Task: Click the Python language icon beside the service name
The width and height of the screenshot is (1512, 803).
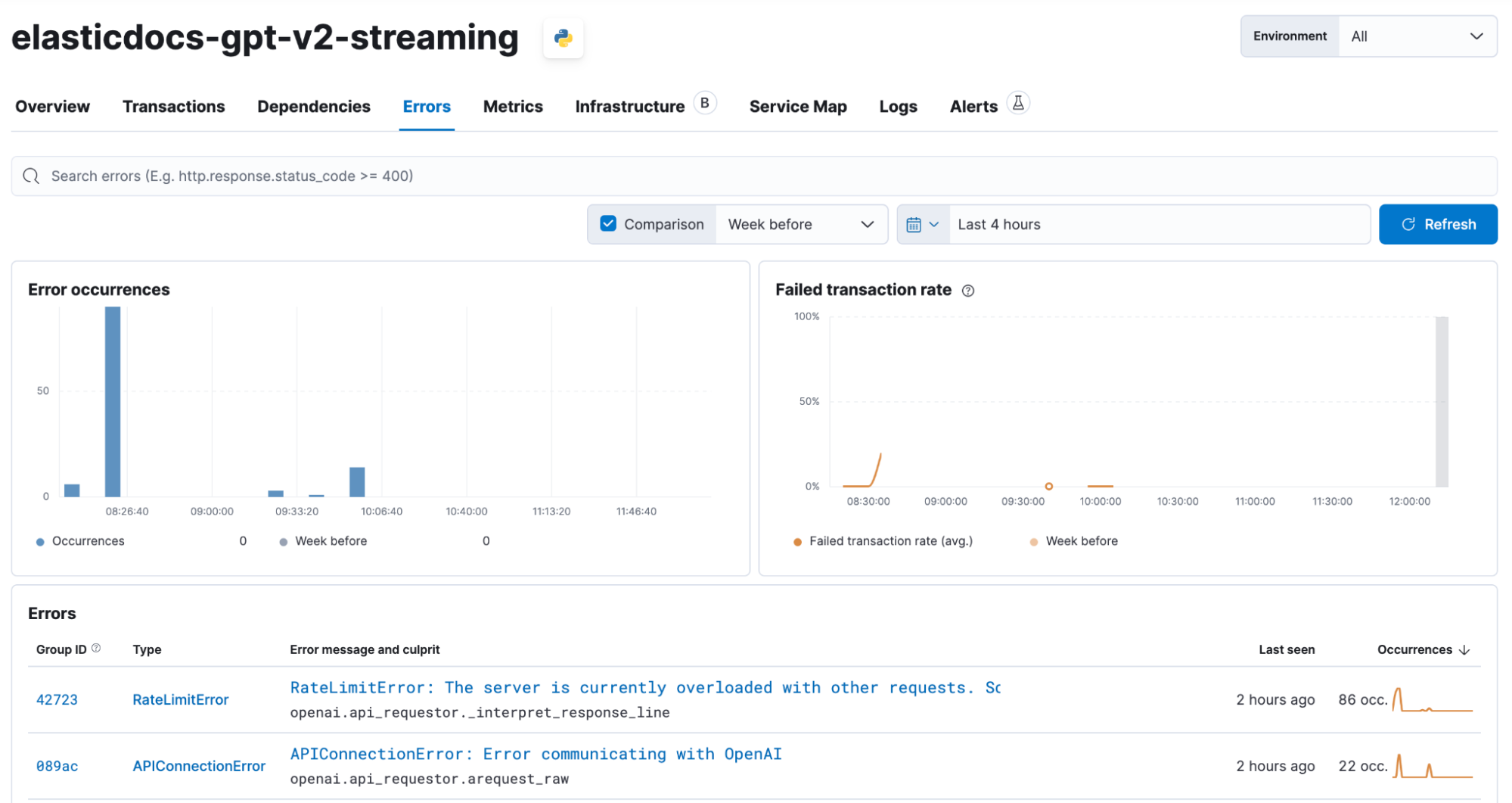Action: point(563,36)
